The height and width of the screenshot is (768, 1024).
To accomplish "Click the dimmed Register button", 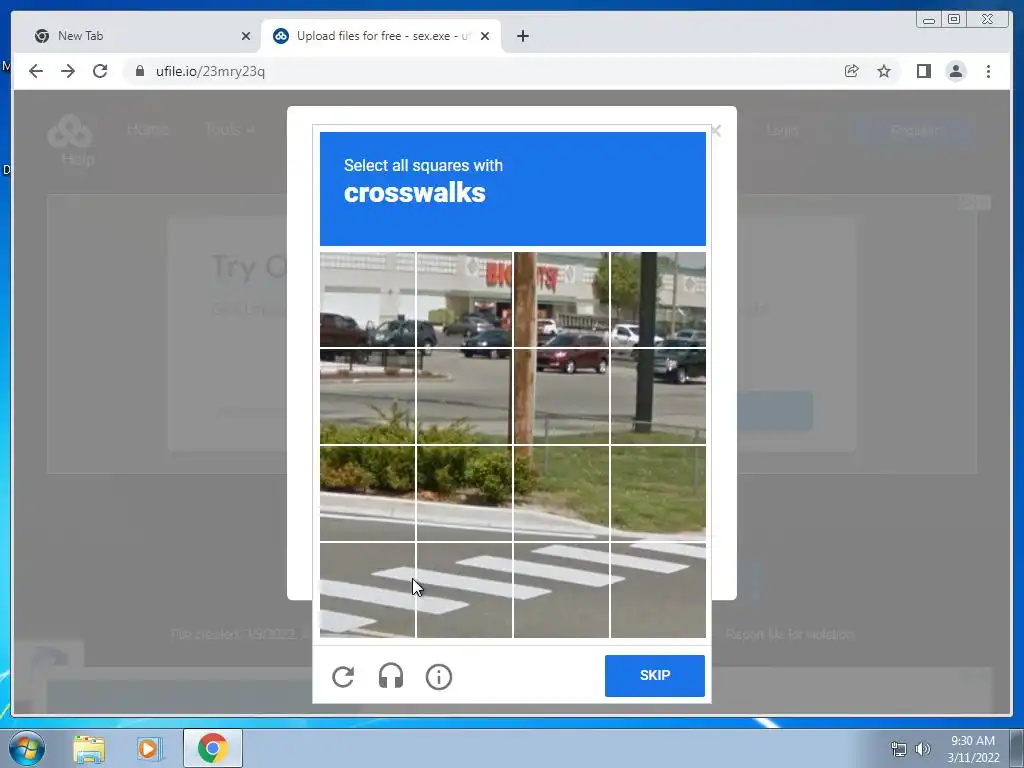I will [x=915, y=130].
